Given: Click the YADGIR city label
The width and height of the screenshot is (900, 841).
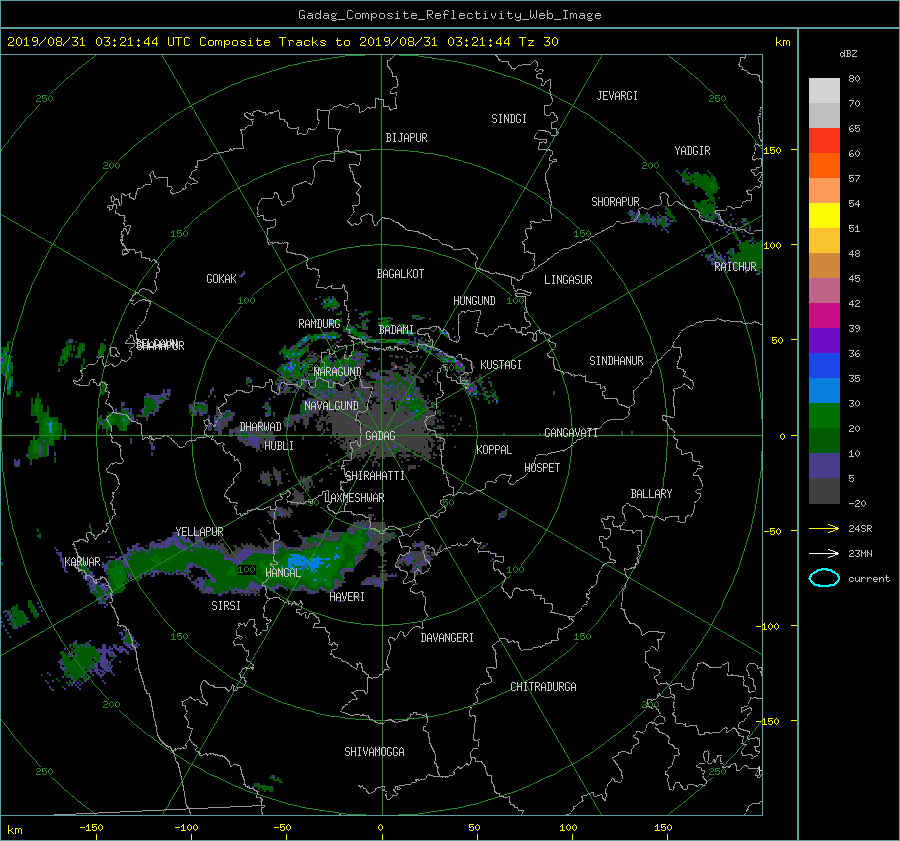Looking at the screenshot, I should (692, 151).
